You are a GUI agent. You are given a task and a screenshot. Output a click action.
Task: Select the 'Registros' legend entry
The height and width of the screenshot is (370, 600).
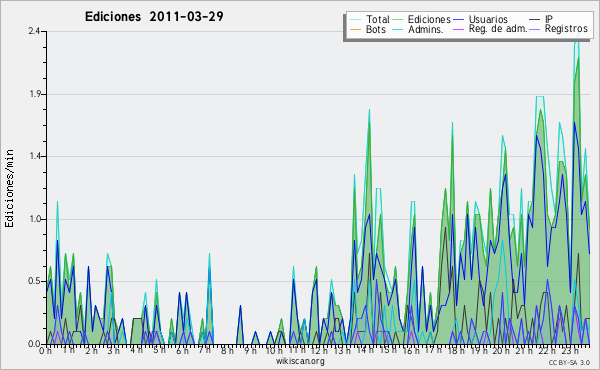pos(566,29)
